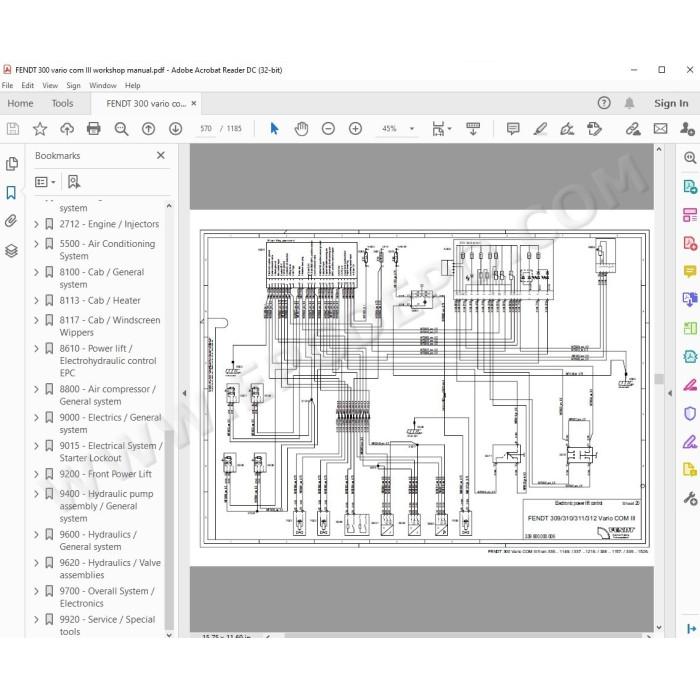Screen dimensions: 700x700
Task: Click the Print file icon
Action: click(x=93, y=129)
